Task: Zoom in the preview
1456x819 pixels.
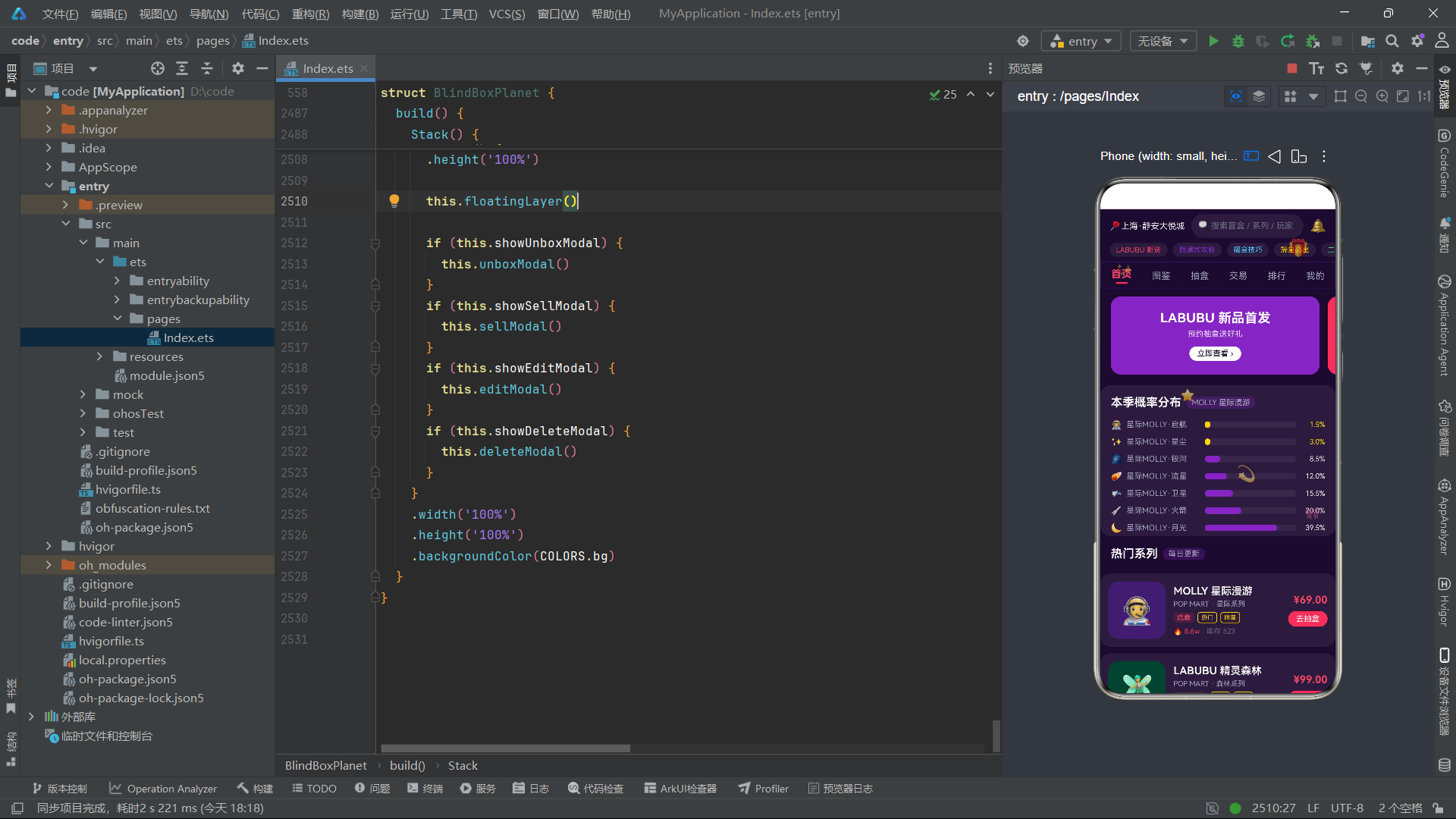Action: (x=1382, y=96)
